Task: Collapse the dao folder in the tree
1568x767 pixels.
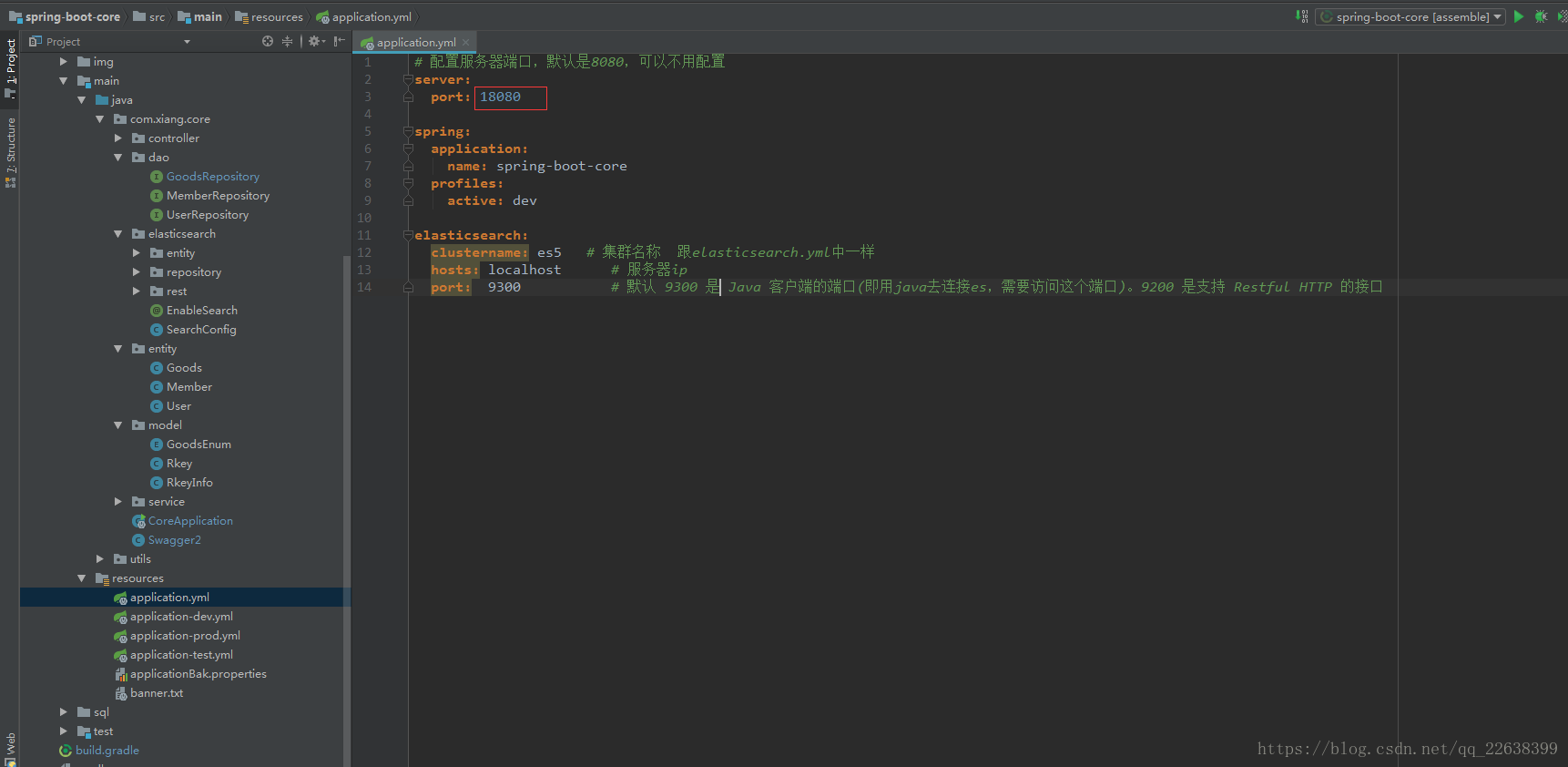Action: 118,158
